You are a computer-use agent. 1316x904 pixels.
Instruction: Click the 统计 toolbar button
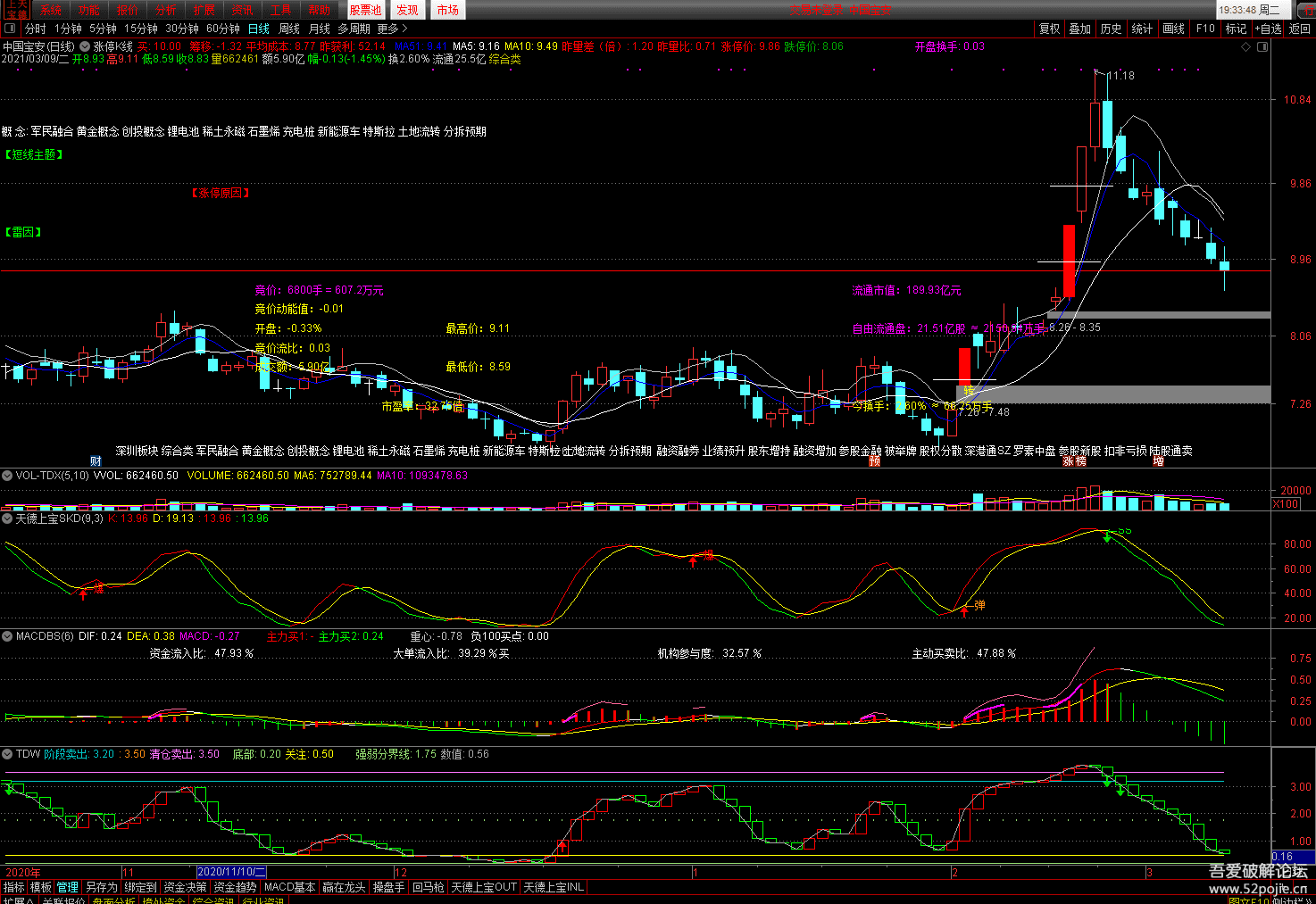(x=1143, y=29)
